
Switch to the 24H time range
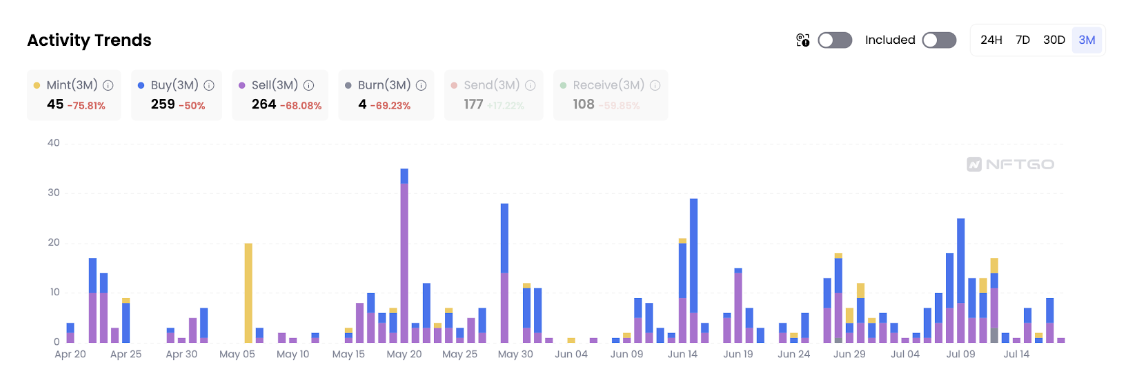pos(991,40)
